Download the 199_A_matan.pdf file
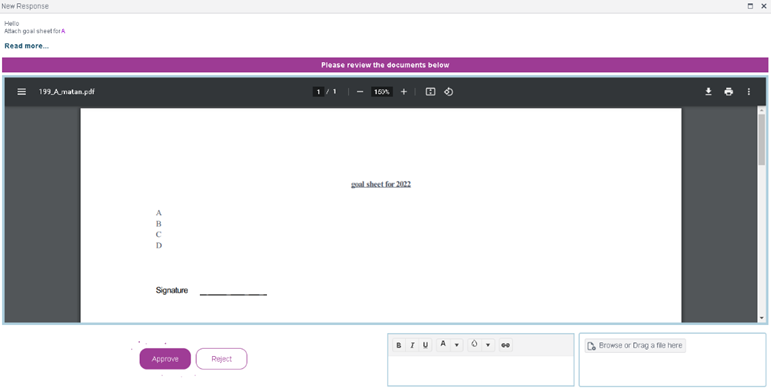 click(x=709, y=91)
